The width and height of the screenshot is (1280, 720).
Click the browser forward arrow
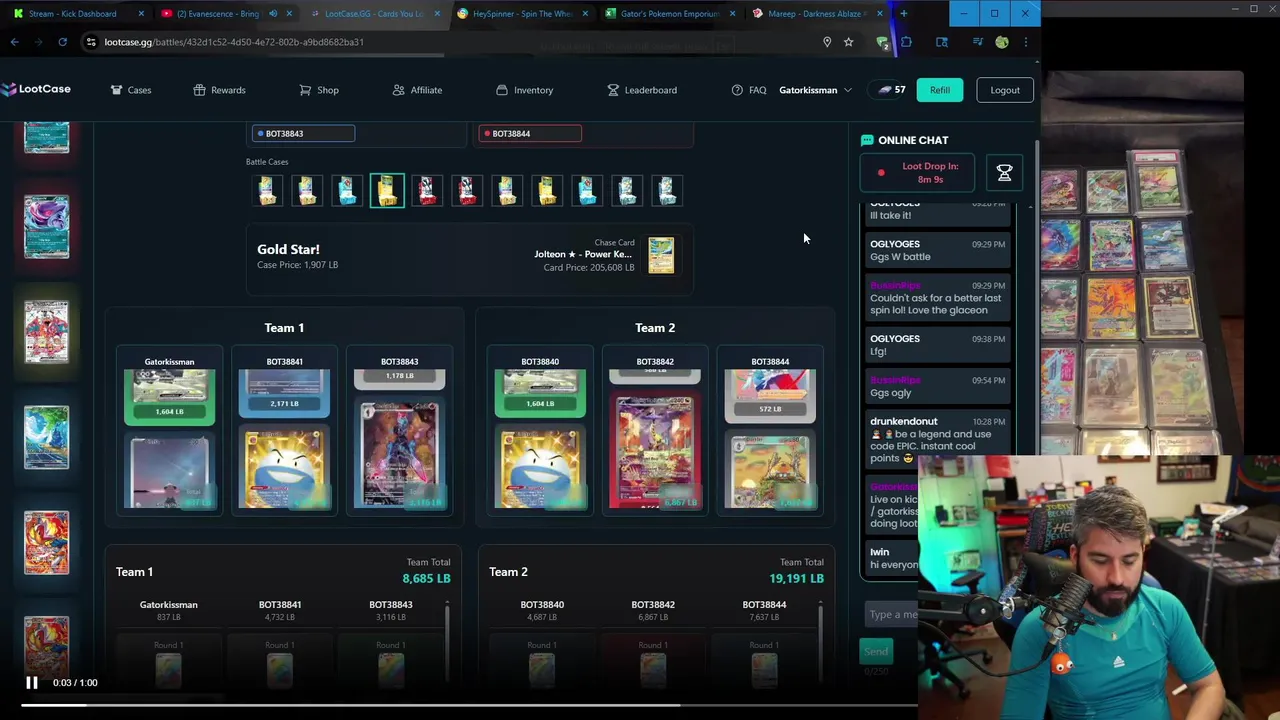tap(38, 42)
